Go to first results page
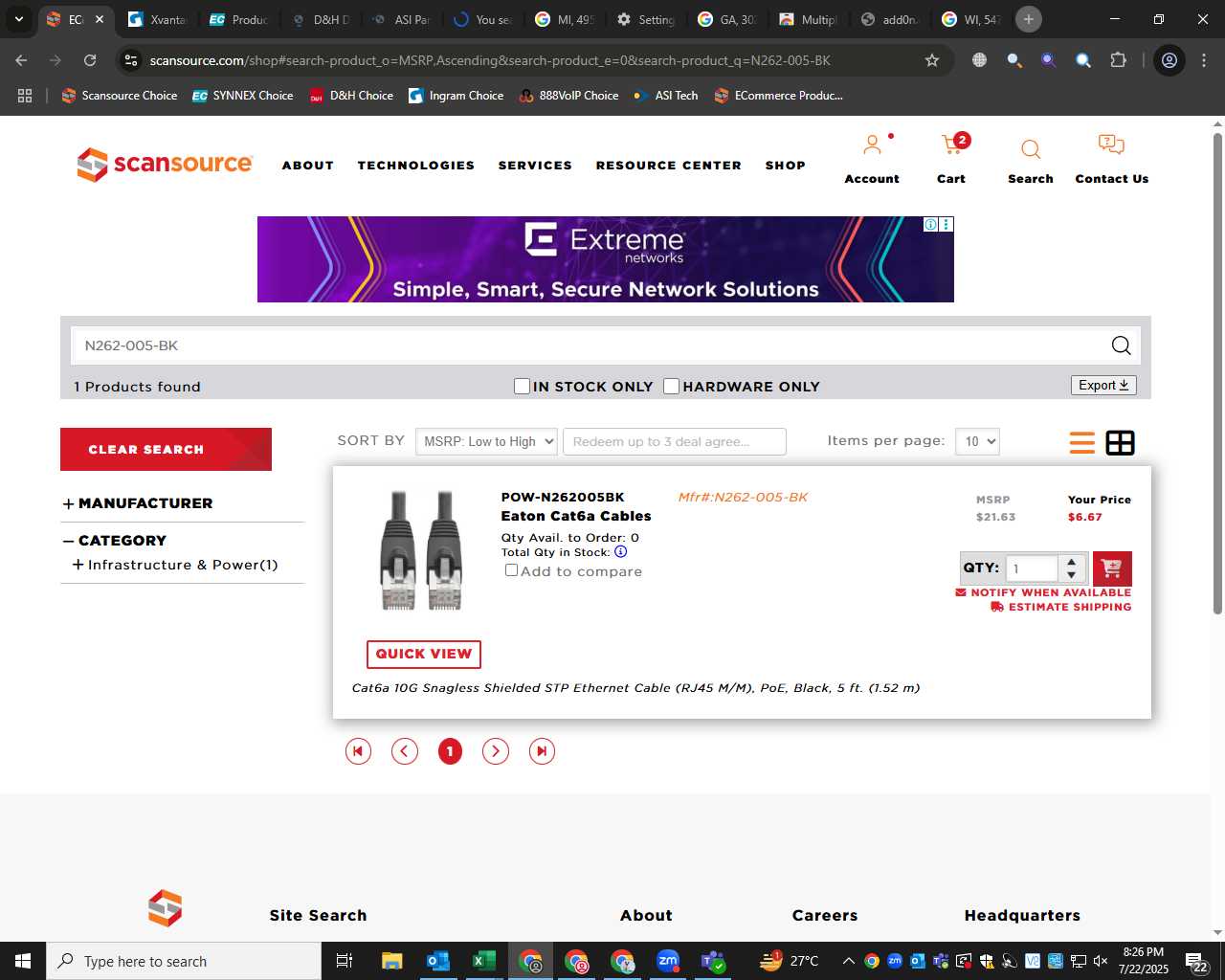This screenshot has height=980, width=1225. pos(358,751)
